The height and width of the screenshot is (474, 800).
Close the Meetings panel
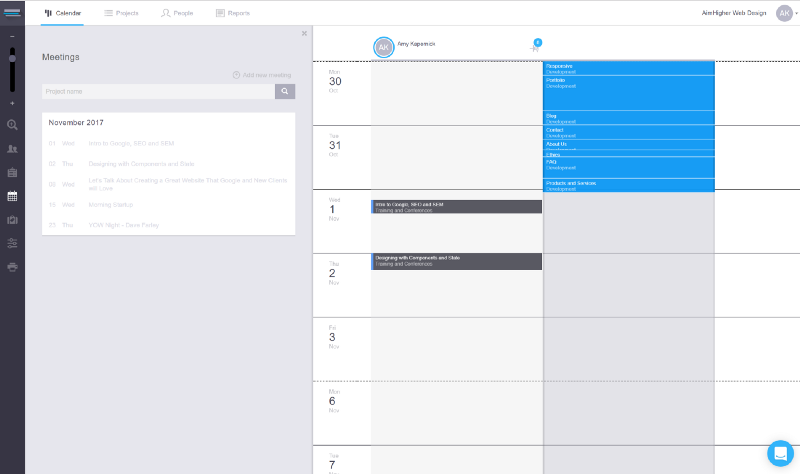[304, 33]
